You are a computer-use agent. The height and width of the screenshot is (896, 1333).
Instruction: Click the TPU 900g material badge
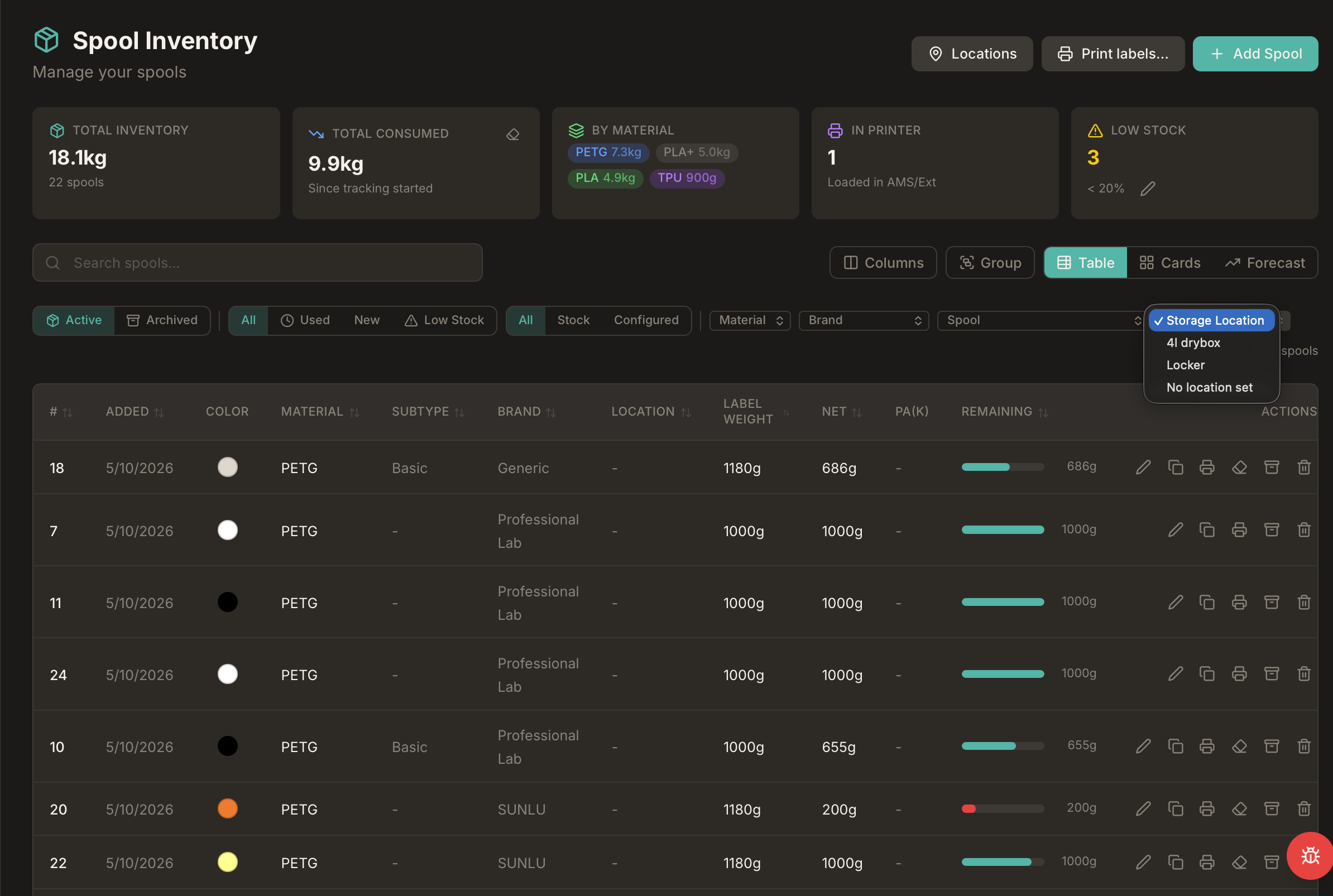(x=687, y=179)
